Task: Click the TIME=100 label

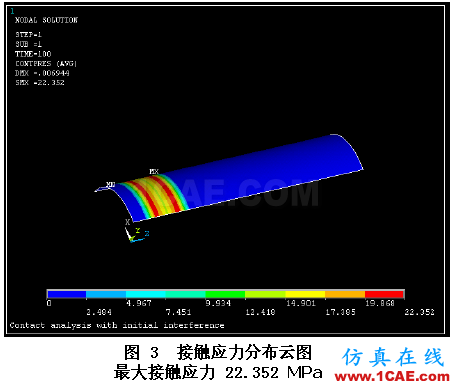Action: pos(33,54)
